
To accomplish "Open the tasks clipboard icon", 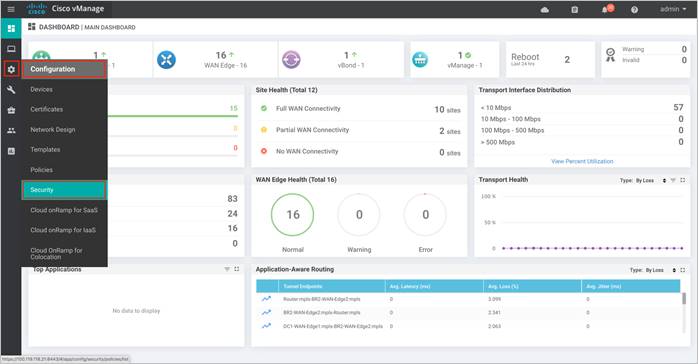I will coord(575,9).
